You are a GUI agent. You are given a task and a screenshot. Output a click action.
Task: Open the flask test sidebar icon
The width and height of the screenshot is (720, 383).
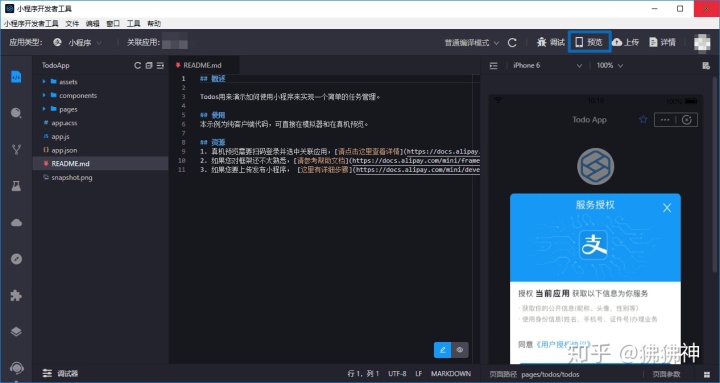(16, 186)
